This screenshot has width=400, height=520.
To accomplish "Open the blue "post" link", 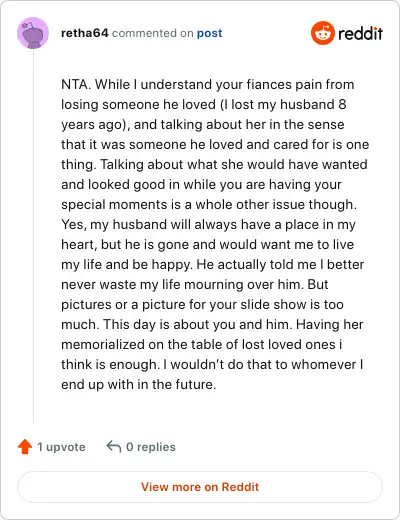I will click(x=209, y=33).
